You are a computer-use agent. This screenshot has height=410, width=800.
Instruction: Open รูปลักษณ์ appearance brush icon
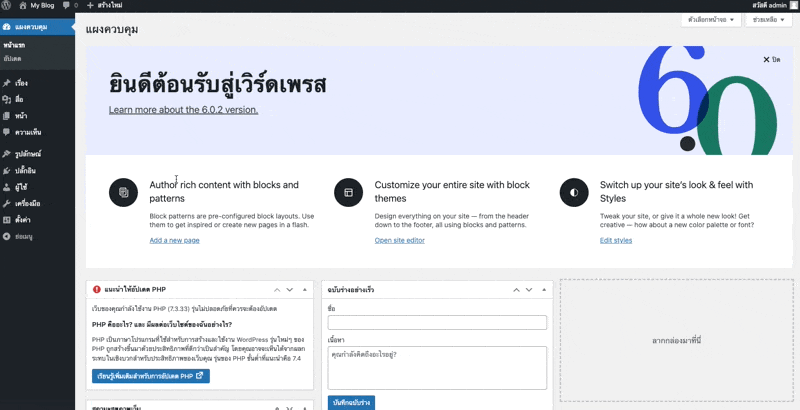tap(7, 154)
